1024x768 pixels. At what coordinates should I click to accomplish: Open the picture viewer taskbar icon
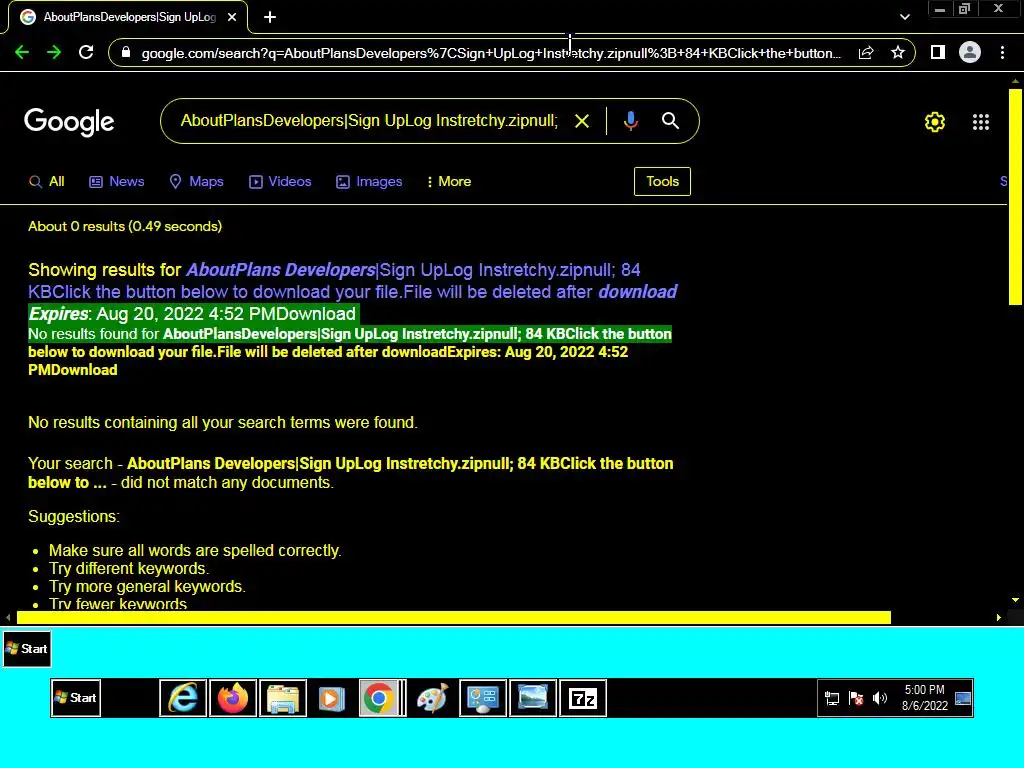click(x=533, y=698)
